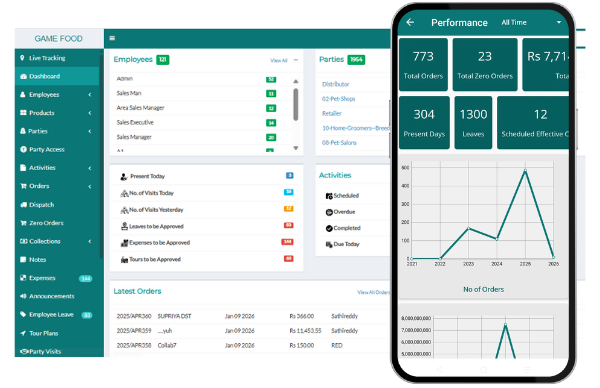Image resolution: width=600 pixels, height=388 pixels.
Task: Click the Due Today activities icon
Action: 329,244
